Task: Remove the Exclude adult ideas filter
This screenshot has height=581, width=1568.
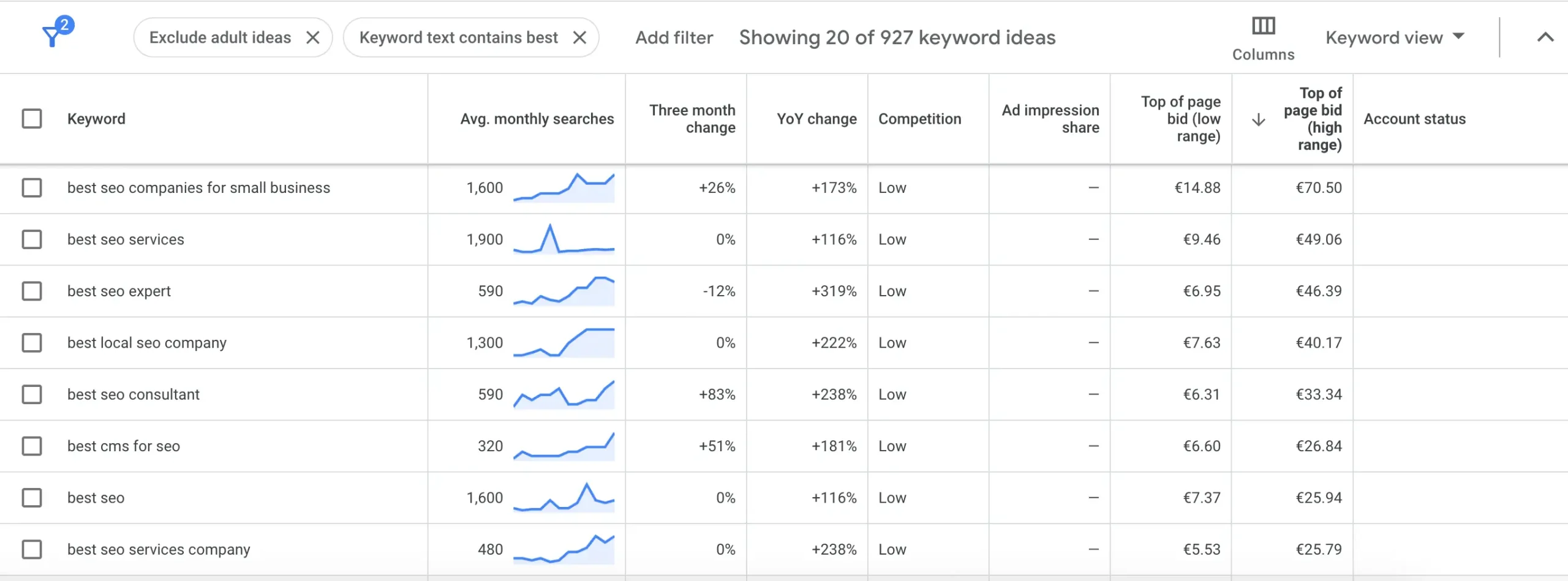Action: coord(313,38)
